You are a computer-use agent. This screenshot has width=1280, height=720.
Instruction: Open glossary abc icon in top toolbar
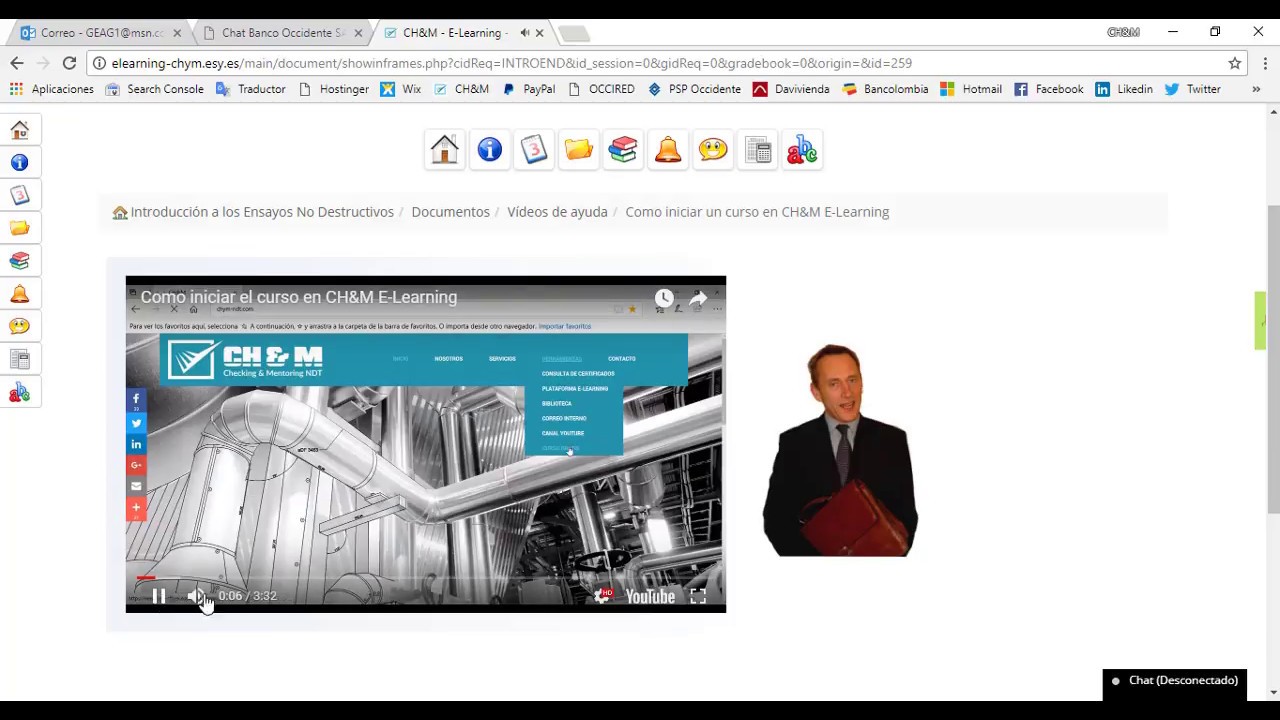point(802,150)
